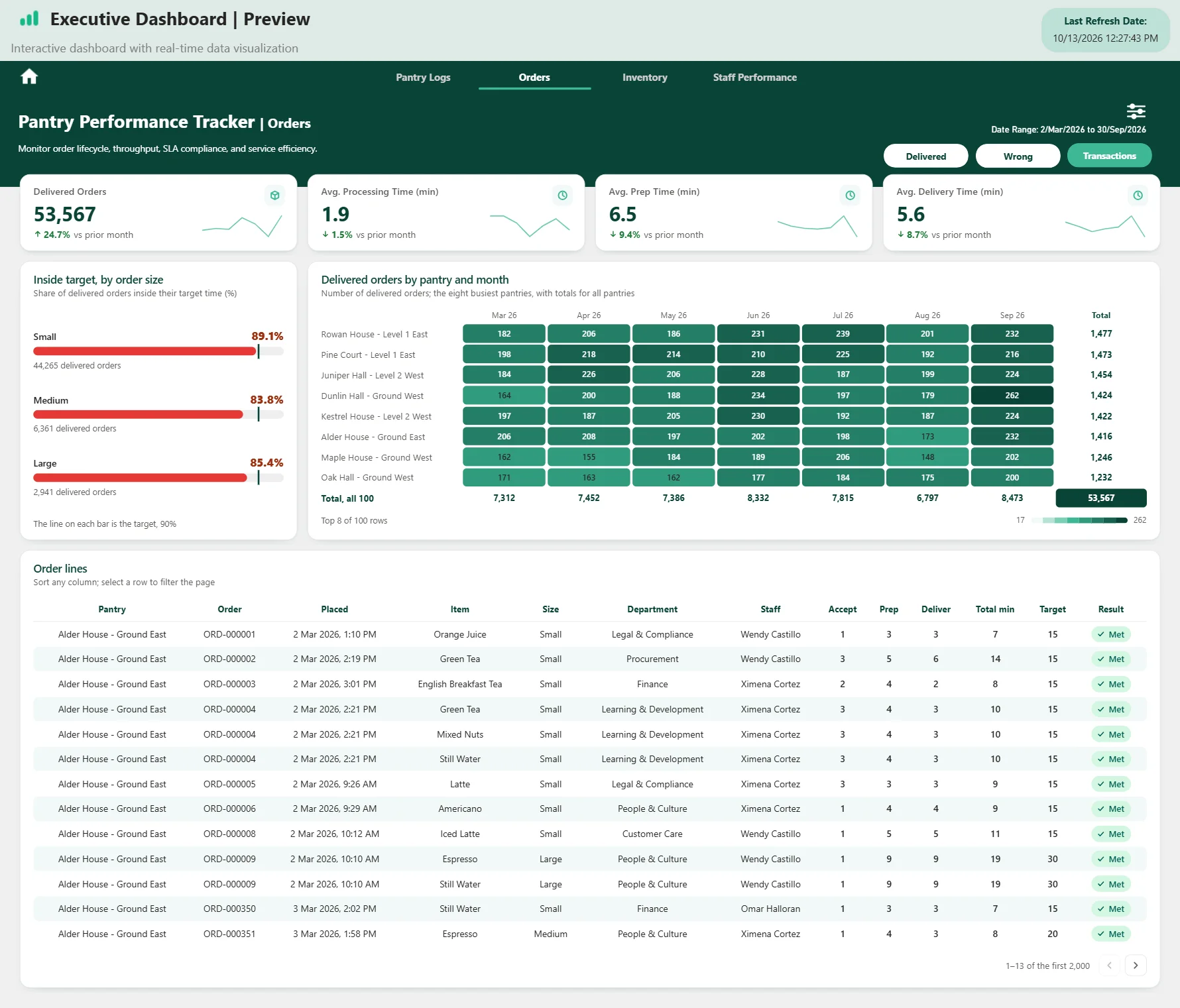The height and width of the screenshot is (1008, 1180).
Task: Select the ORD-000008 Iced Latte order row
Action: point(589,834)
